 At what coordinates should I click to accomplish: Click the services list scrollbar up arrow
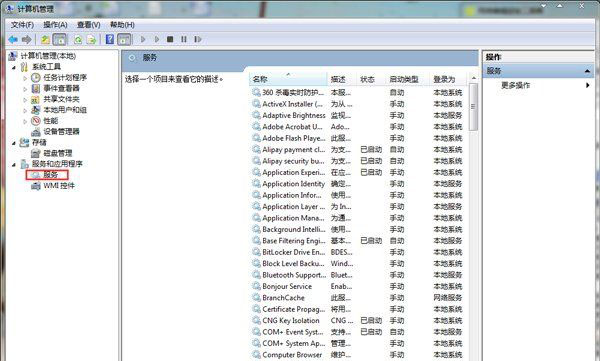coord(473,78)
